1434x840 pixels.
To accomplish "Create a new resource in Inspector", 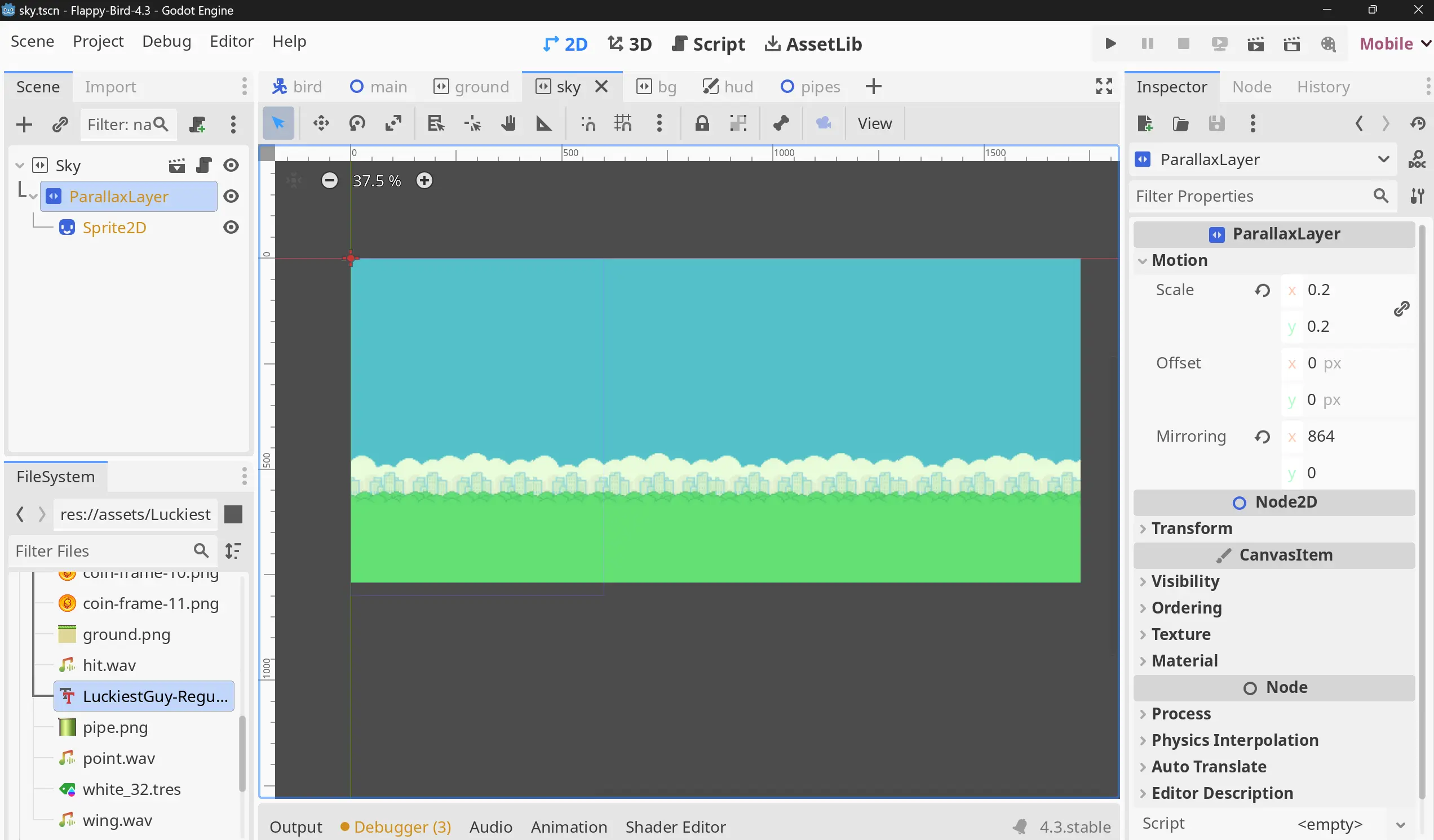I will [1145, 123].
